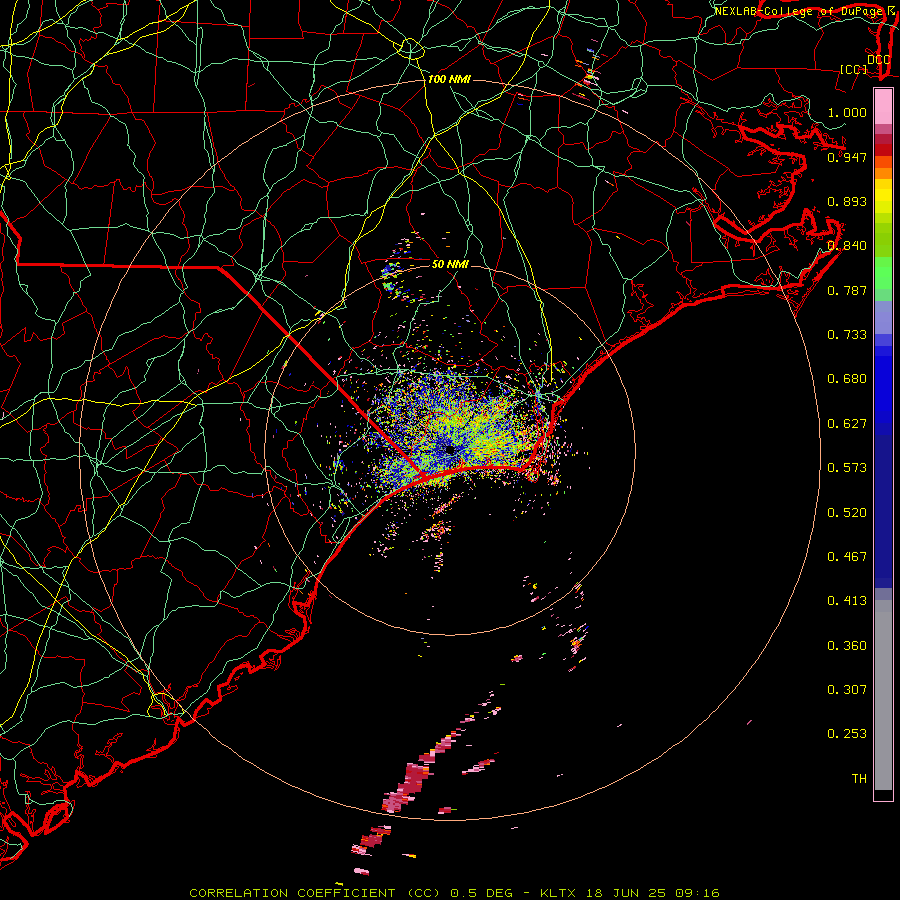
Task: Click the [CC] label above color bar
Action: pyautogui.click(x=853, y=69)
